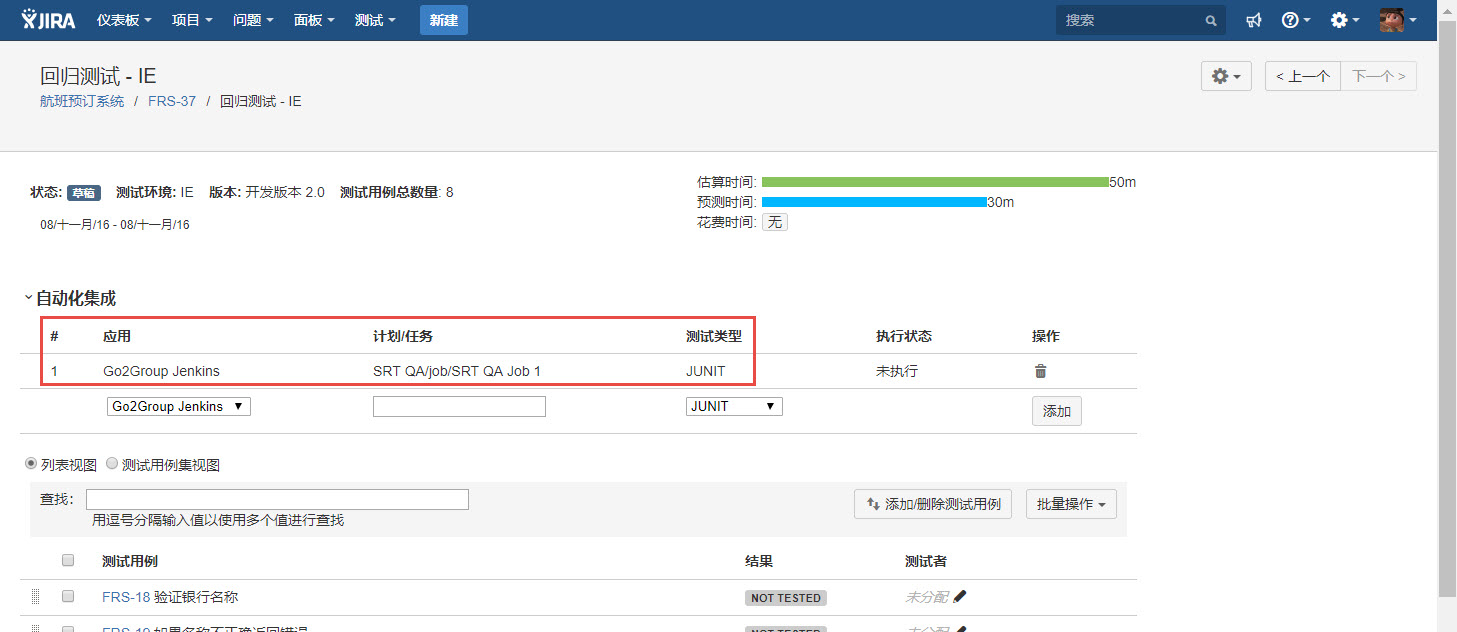The height and width of the screenshot is (632, 1457).
Task: Click the blue 预测时间 progress bar
Action: pos(874,202)
